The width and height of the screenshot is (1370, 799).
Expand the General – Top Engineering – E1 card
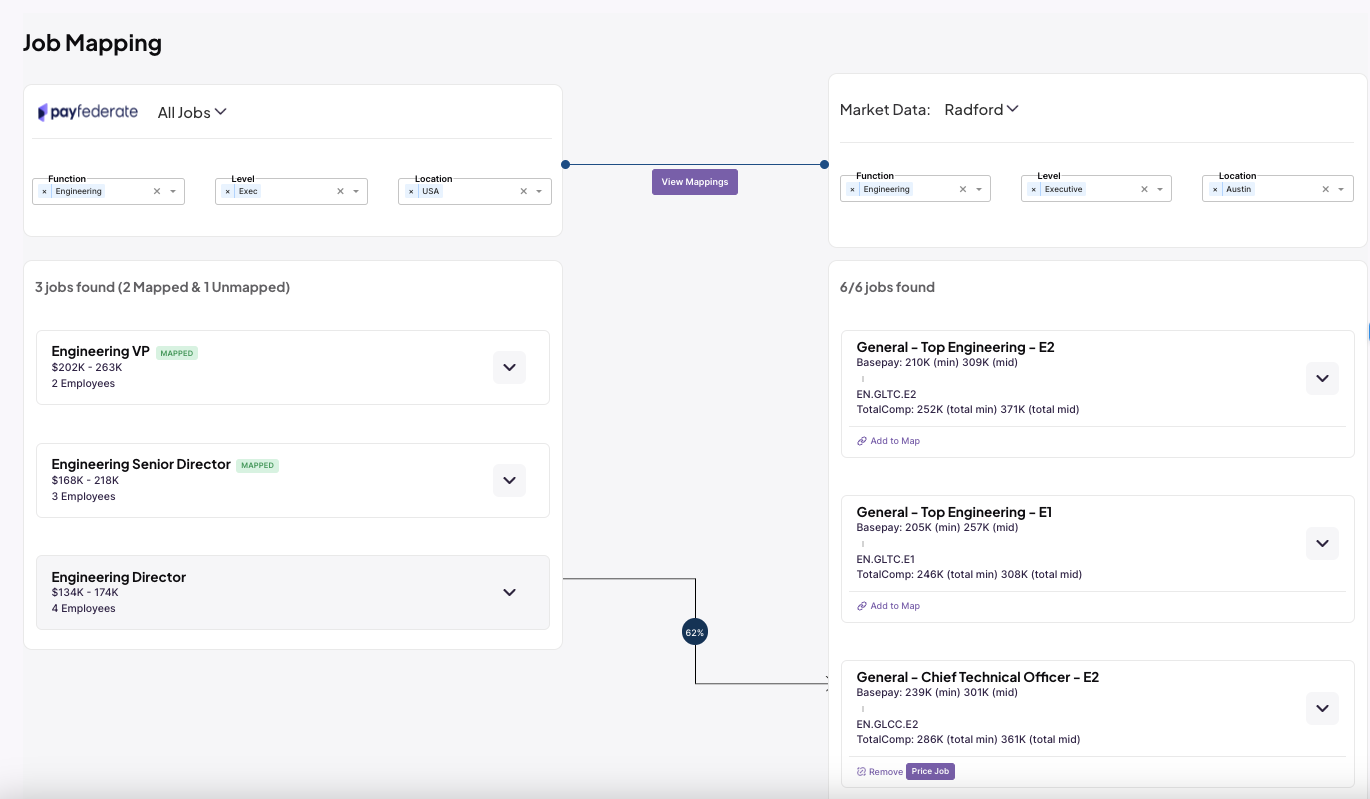tap(1322, 543)
